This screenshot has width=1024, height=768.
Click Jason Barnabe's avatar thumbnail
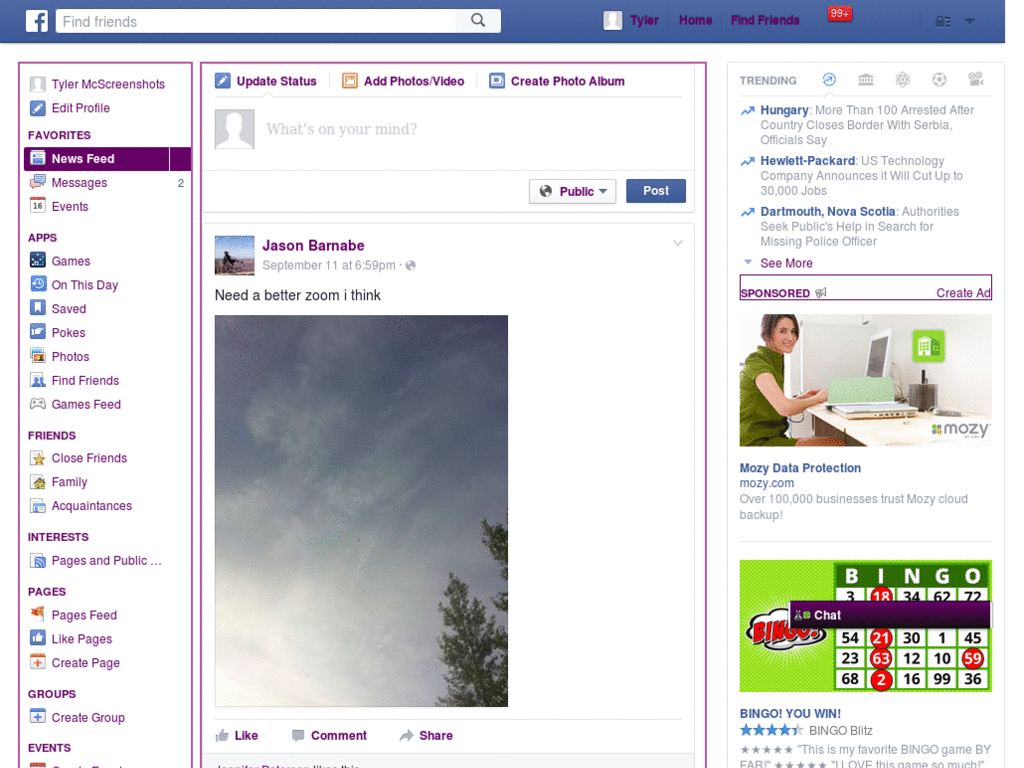click(234, 255)
